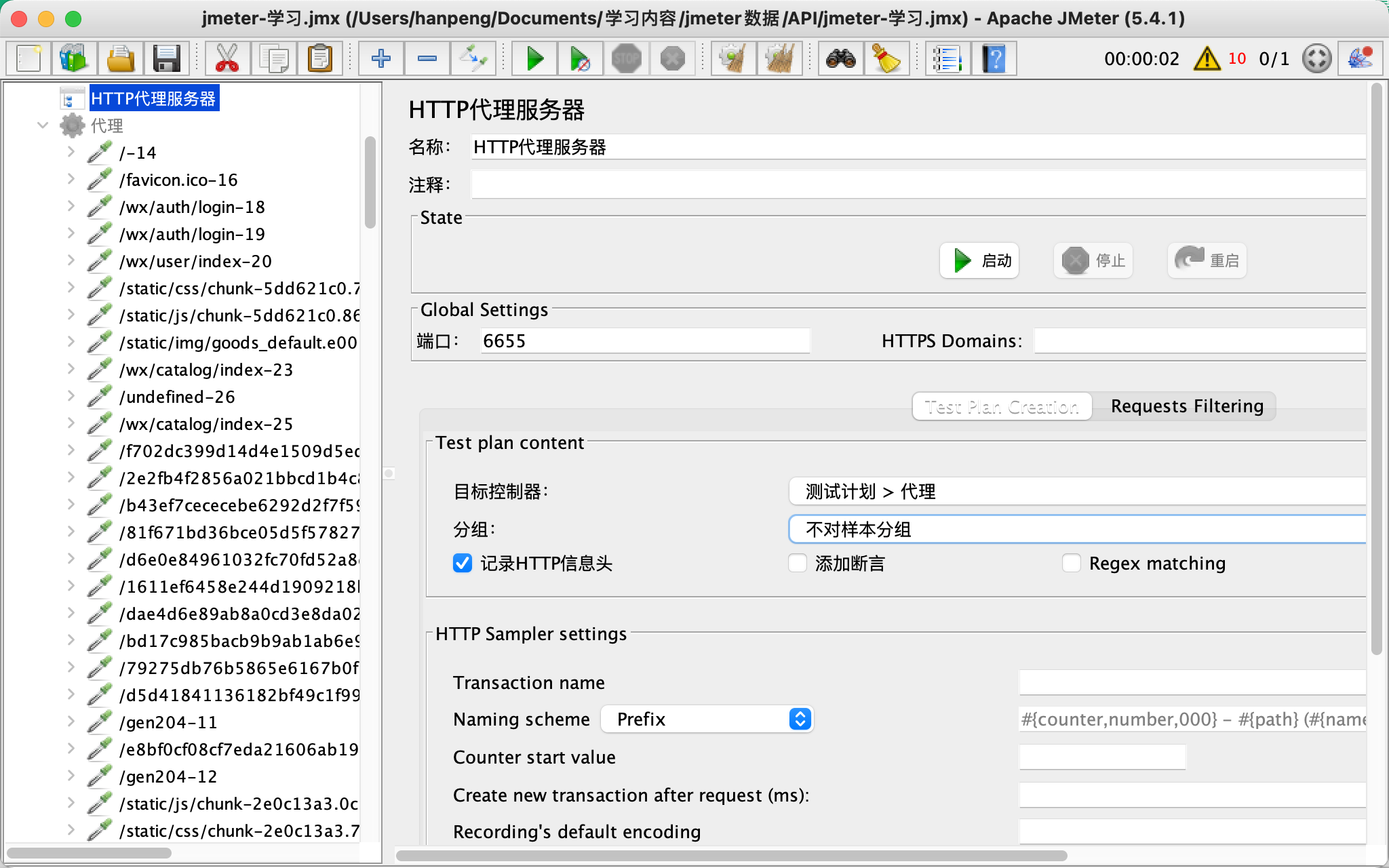The height and width of the screenshot is (868, 1389).
Task: Open the Naming scheme Prefix dropdown
Action: pyautogui.click(x=707, y=719)
